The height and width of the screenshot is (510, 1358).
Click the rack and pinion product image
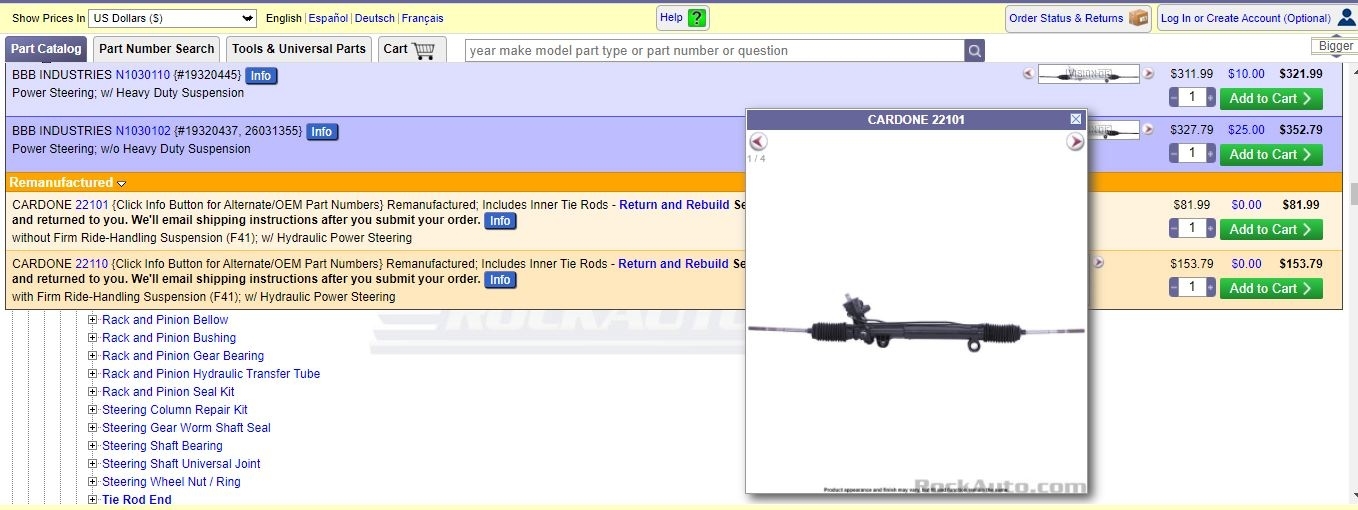(x=916, y=323)
